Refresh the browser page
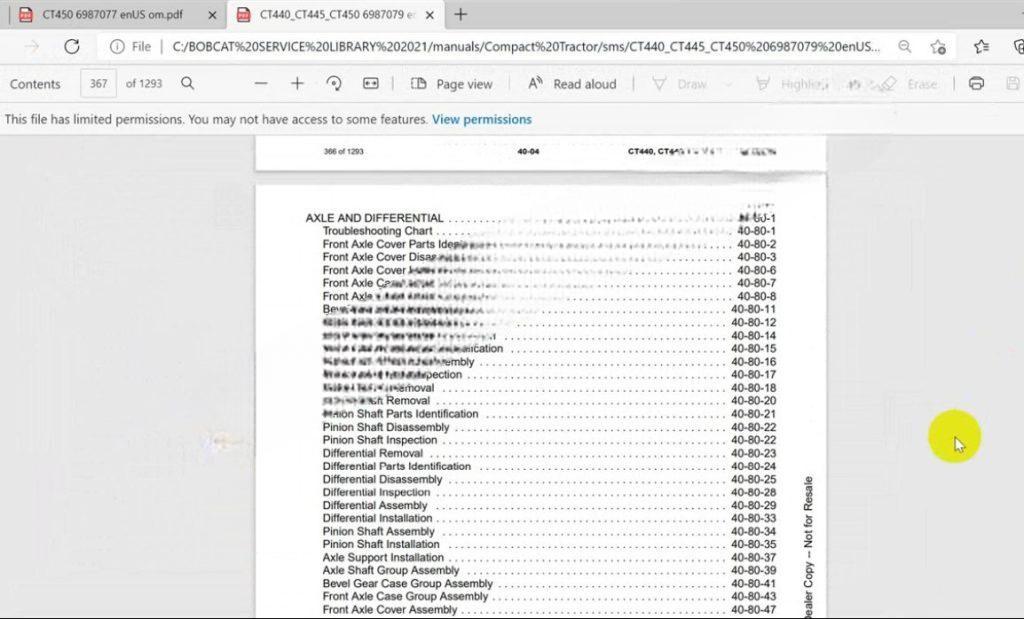The image size is (1024, 619). click(72, 47)
